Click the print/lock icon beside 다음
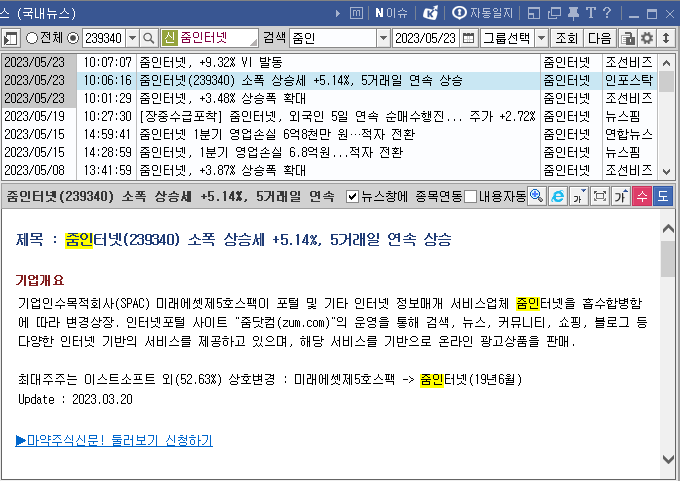 (x=628, y=39)
